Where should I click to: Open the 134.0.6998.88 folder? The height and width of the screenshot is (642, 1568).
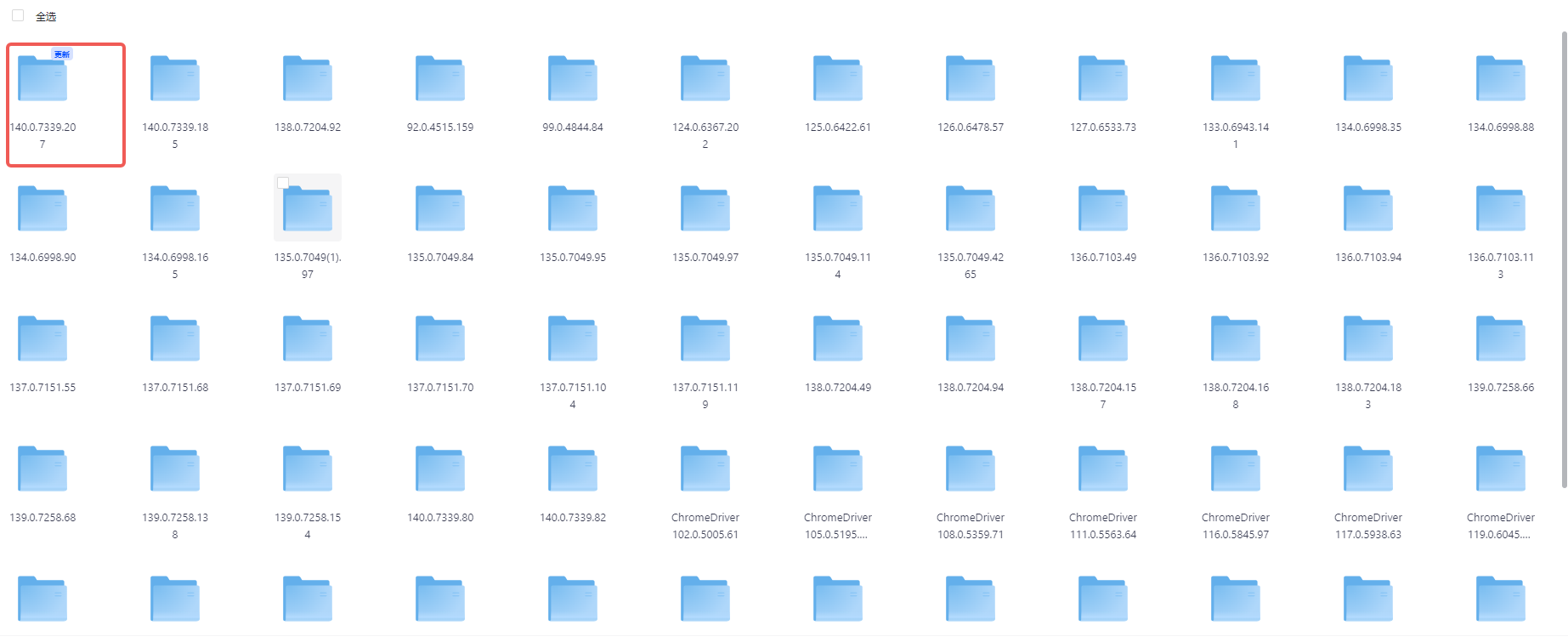click(x=1501, y=79)
